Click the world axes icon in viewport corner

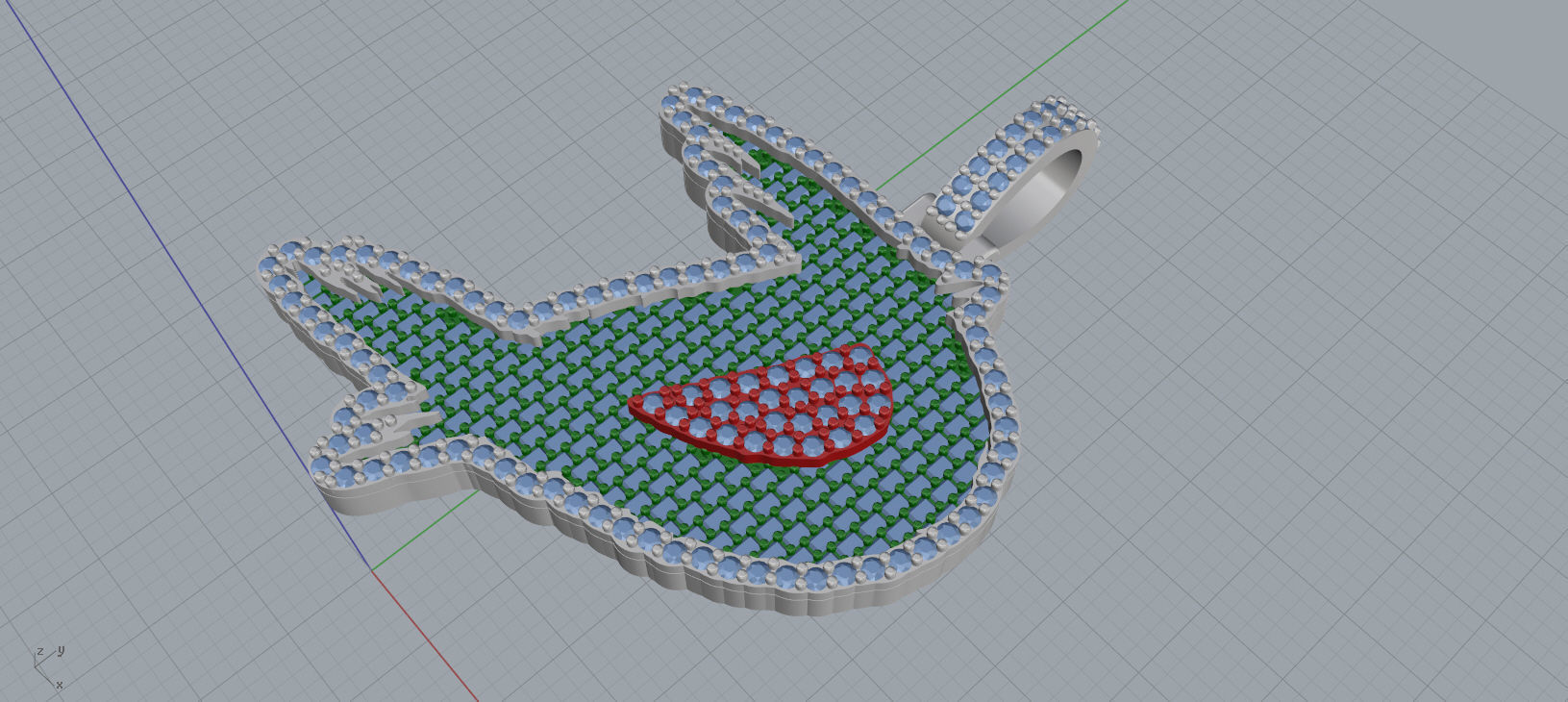coord(47,668)
